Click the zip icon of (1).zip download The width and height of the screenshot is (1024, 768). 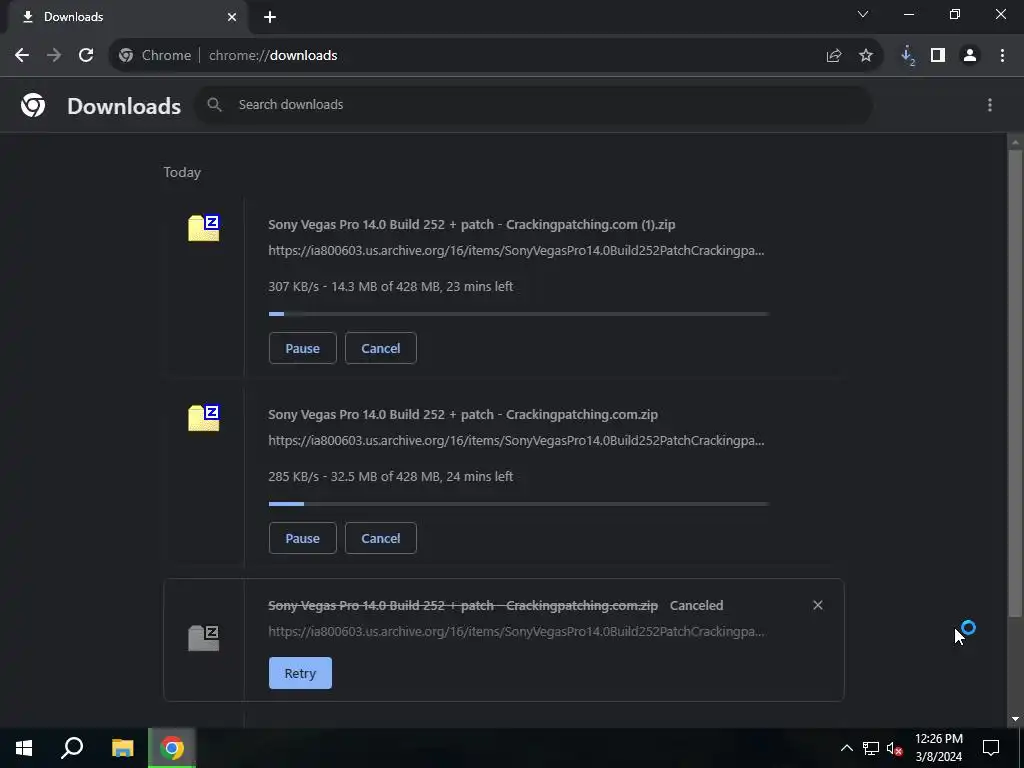[204, 227]
